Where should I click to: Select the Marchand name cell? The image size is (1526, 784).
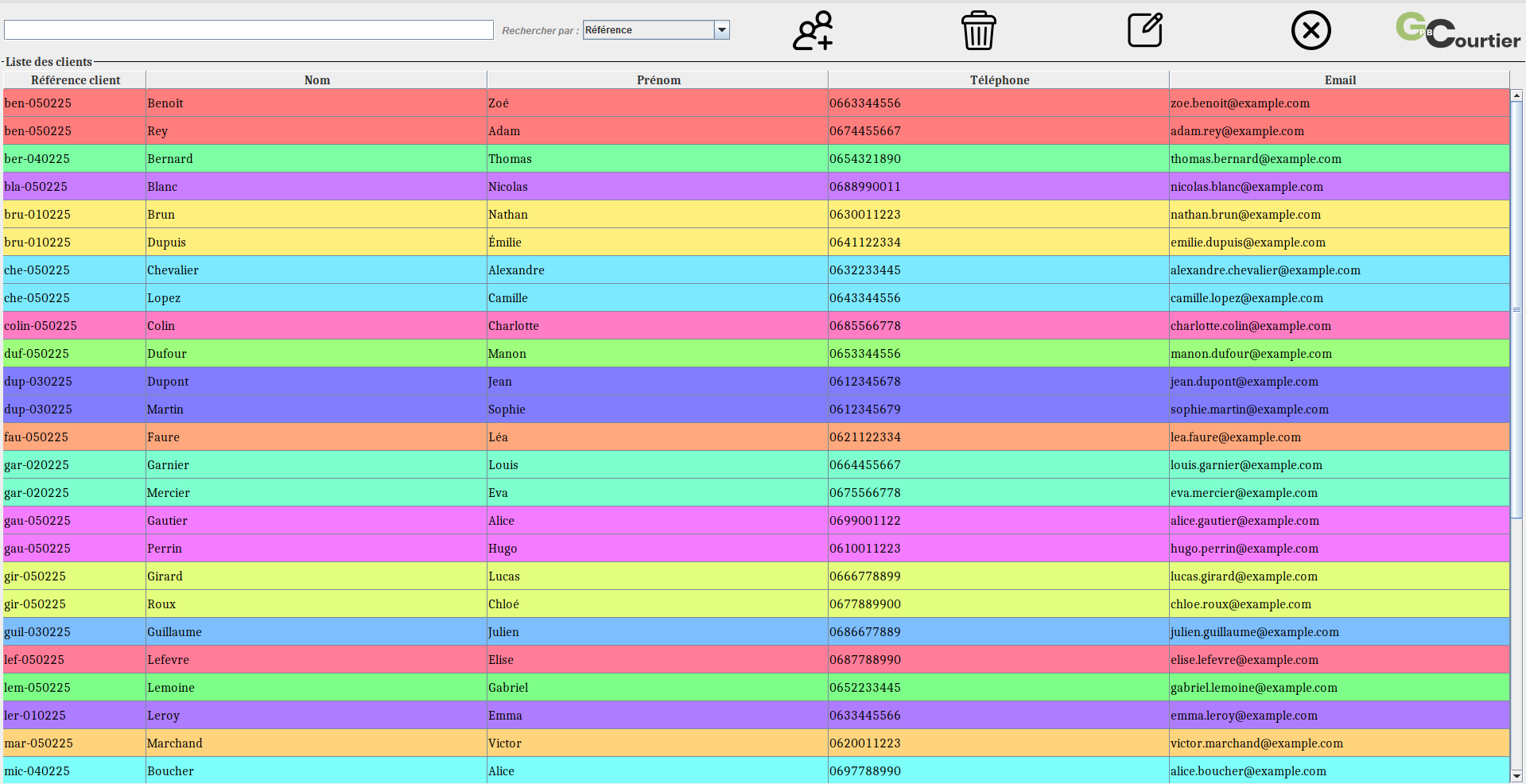coord(175,743)
